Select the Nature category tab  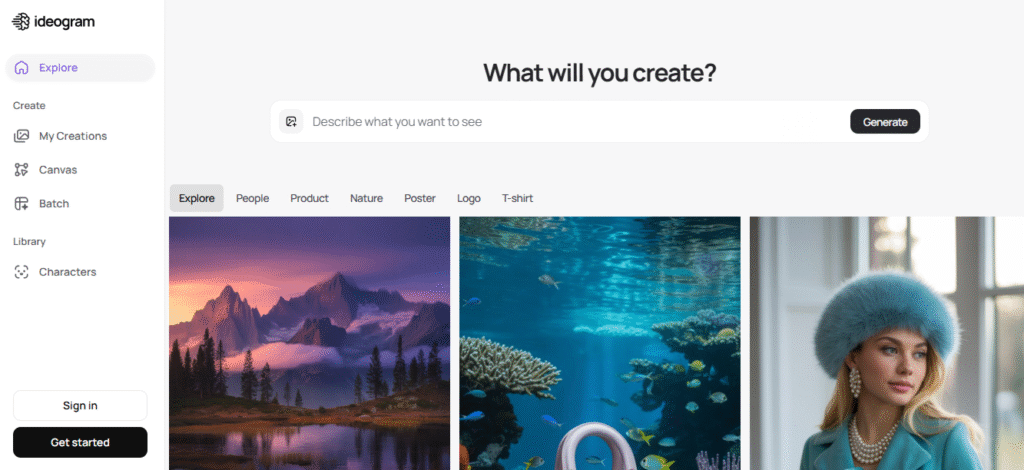[x=366, y=198]
